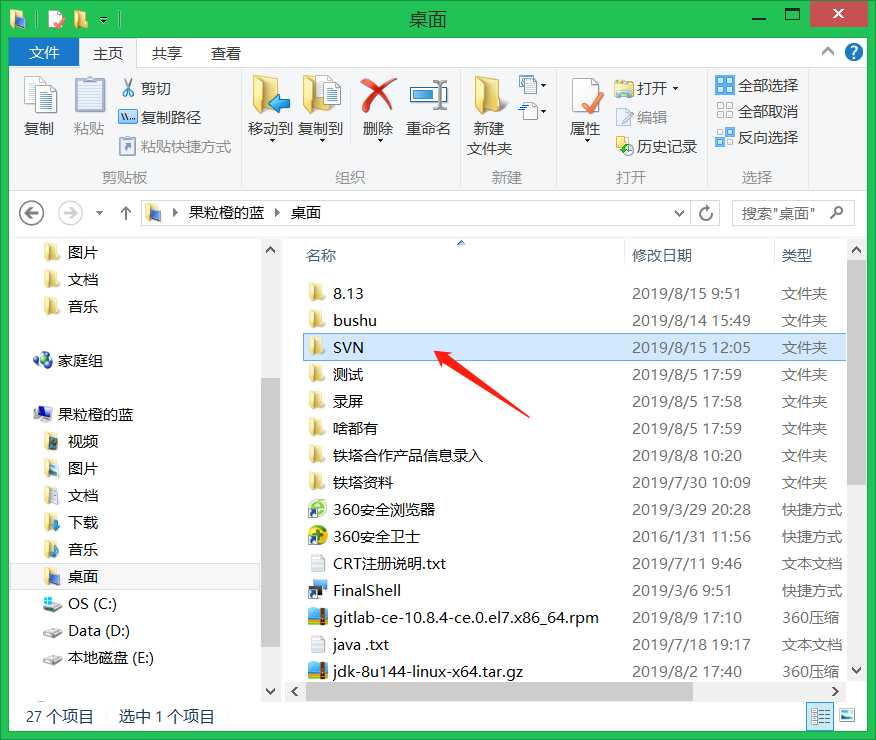Image resolution: width=876 pixels, height=740 pixels.
Task: Toggle sort order on the 名称 column
Action: tap(320, 255)
